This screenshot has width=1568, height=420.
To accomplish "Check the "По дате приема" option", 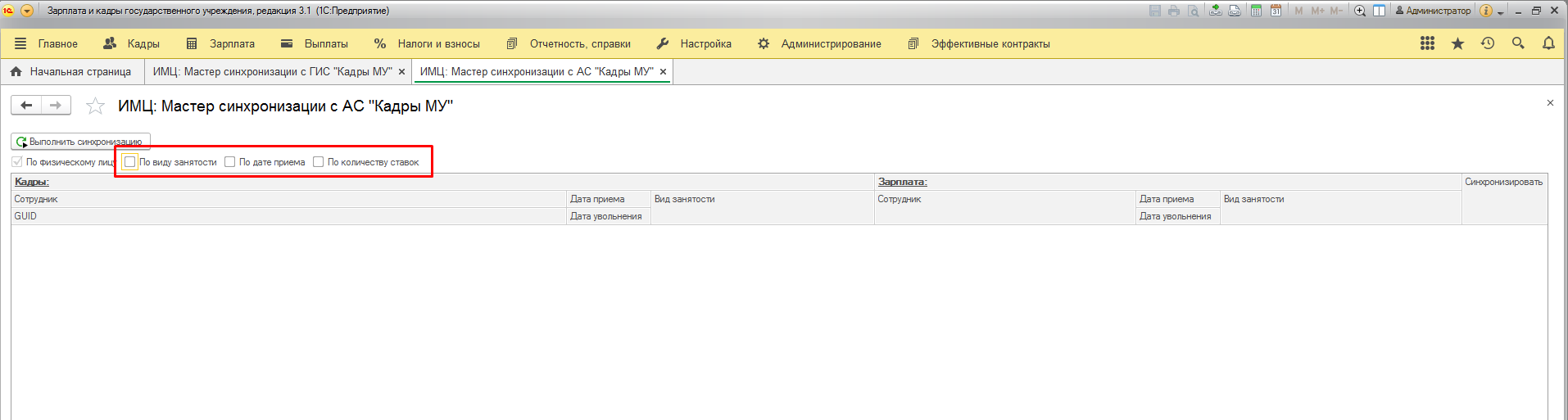I will 230,162.
